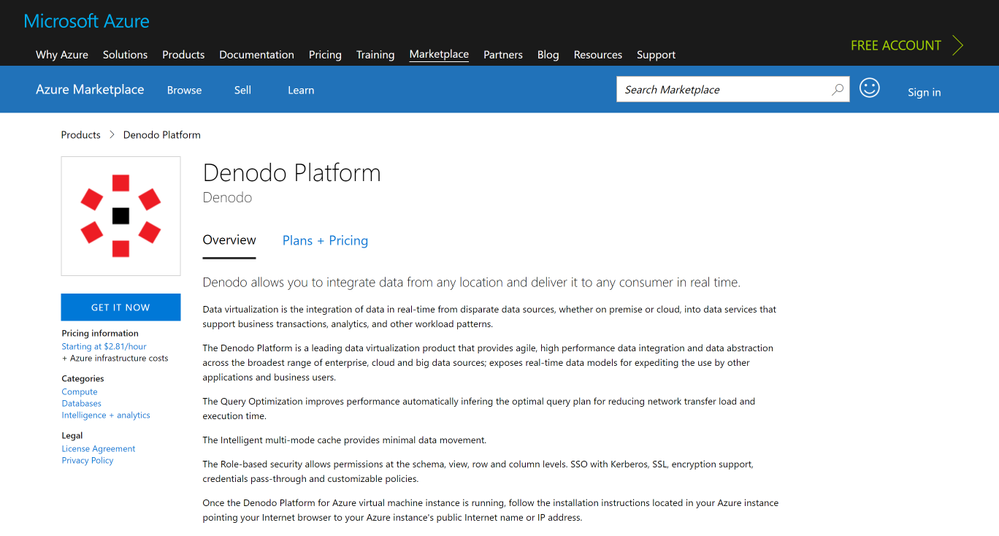Open the License Agreement link
This screenshot has width=999, height=536.
point(98,449)
